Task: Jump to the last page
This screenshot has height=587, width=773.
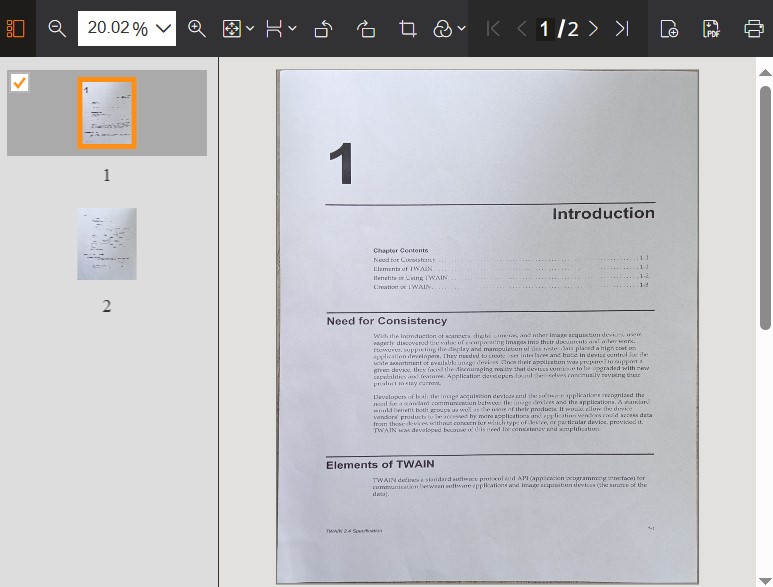Action: click(622, 28)
